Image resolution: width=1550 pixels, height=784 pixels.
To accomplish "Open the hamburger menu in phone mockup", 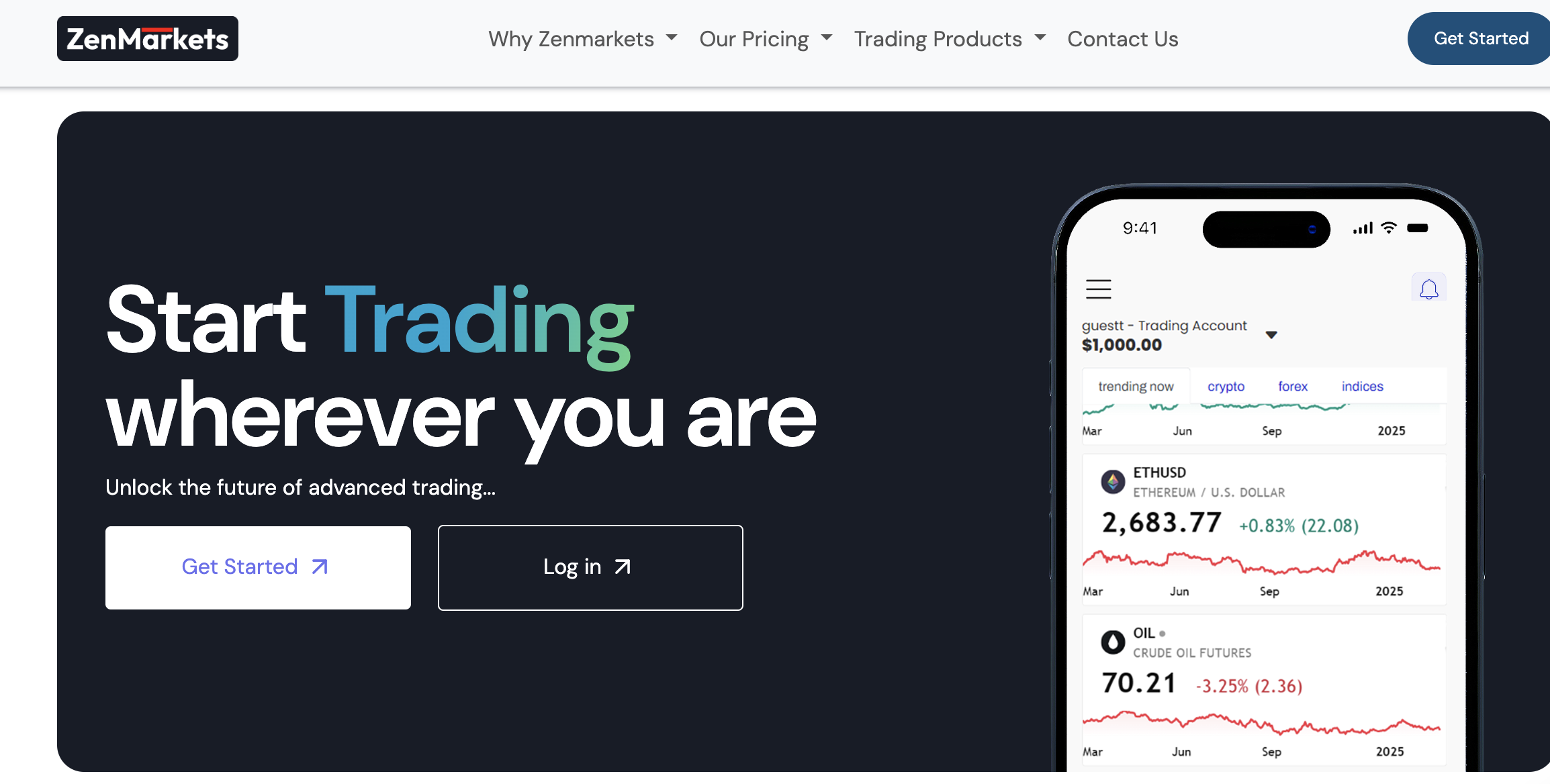I will coord(1099,289).
